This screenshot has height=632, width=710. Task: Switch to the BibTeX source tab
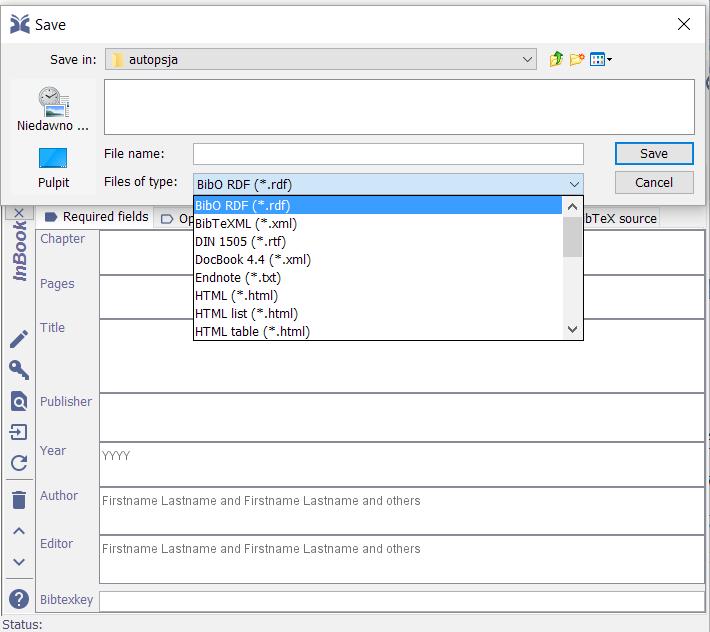click(620, 218)
